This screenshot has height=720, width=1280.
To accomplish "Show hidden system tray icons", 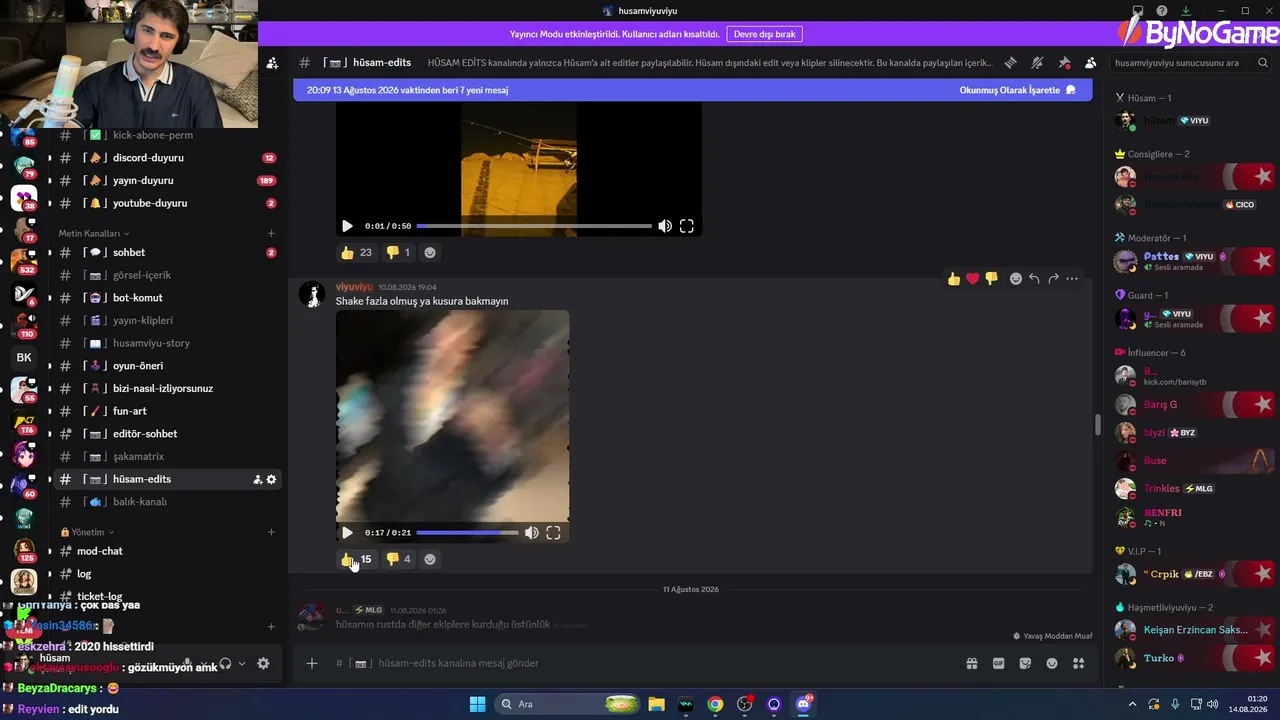I will pos(1130,704).
